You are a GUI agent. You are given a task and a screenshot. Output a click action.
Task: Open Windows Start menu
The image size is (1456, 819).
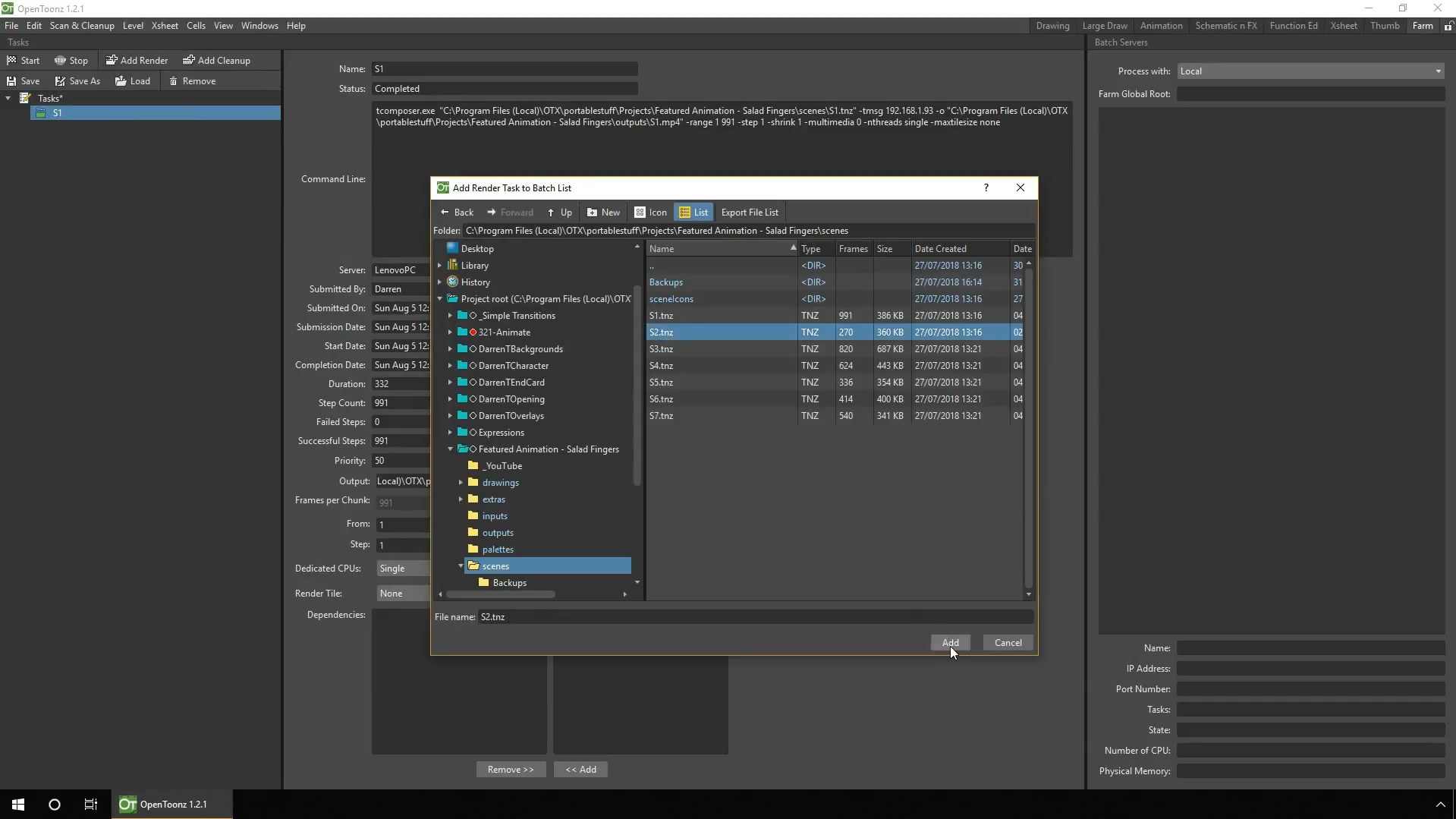point(18,805)
